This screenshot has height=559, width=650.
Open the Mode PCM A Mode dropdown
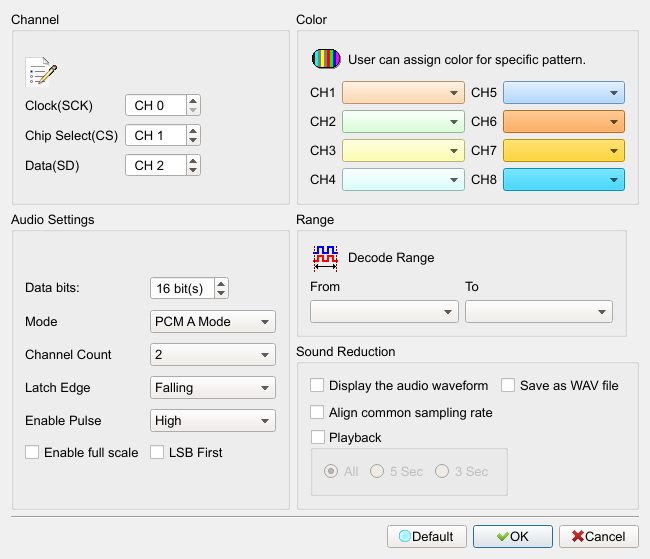pos(213,321)
